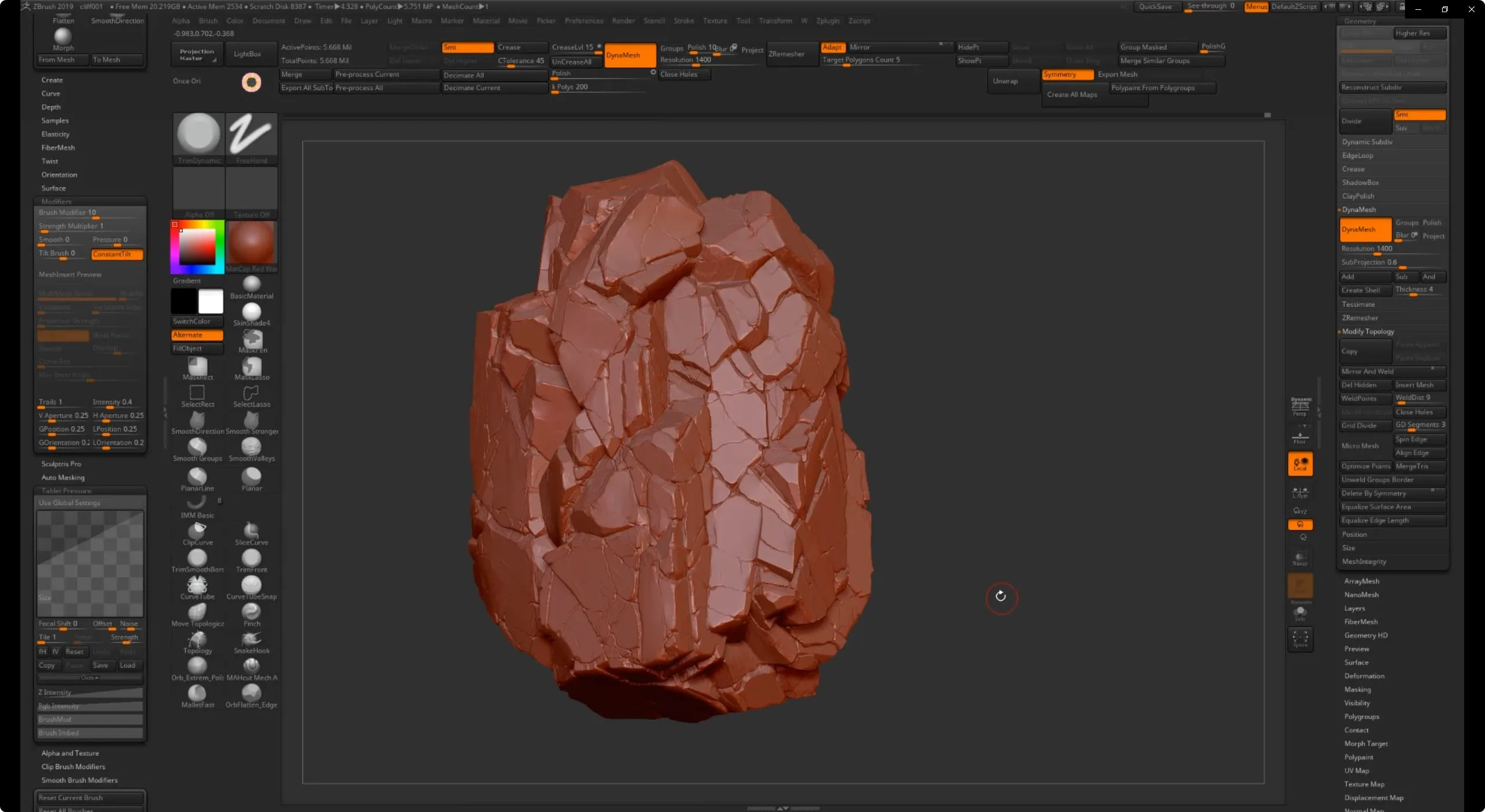Pick the Pinch brush
1485x812 pixels.
tap(251, 612)
